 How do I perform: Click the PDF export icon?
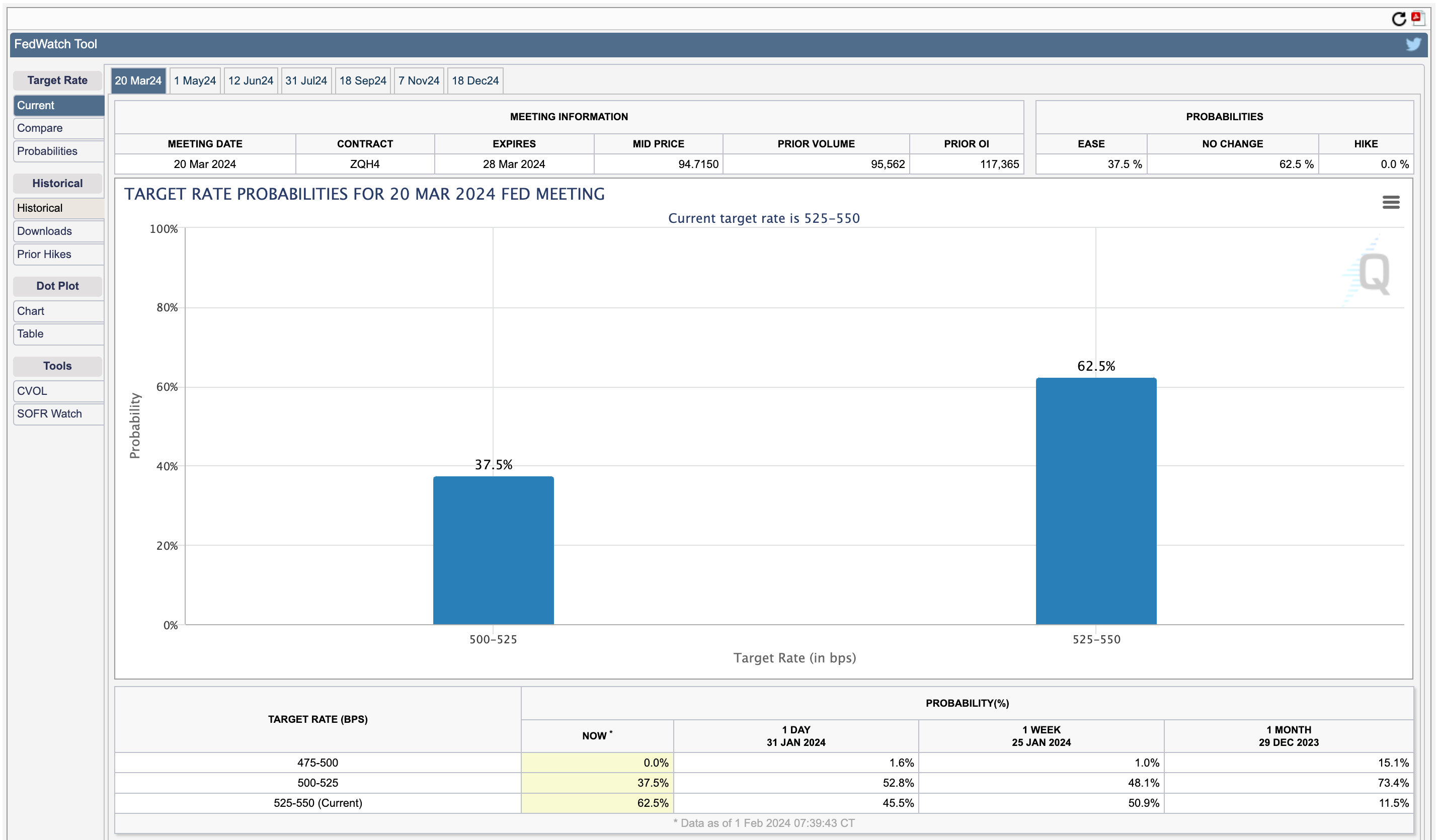1417,18
